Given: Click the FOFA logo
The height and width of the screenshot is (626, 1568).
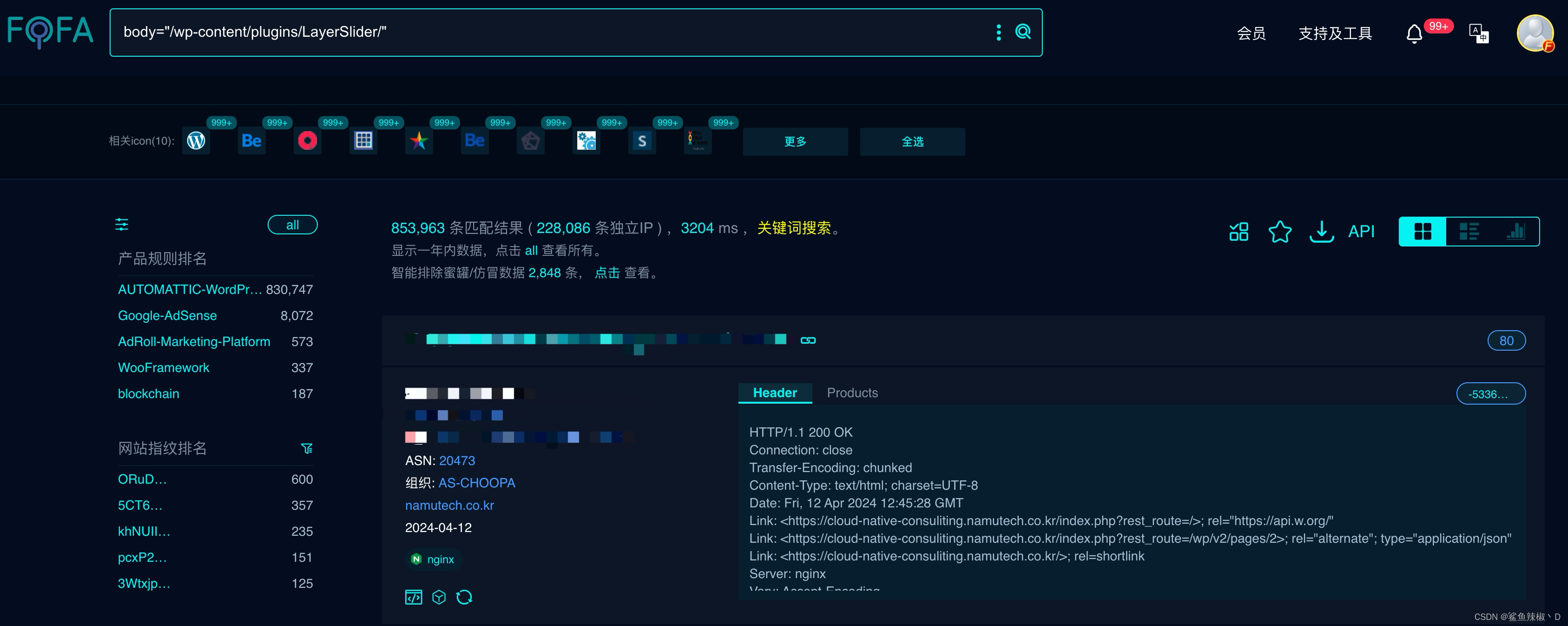Looking at the screenshot, I should (50, 32).
